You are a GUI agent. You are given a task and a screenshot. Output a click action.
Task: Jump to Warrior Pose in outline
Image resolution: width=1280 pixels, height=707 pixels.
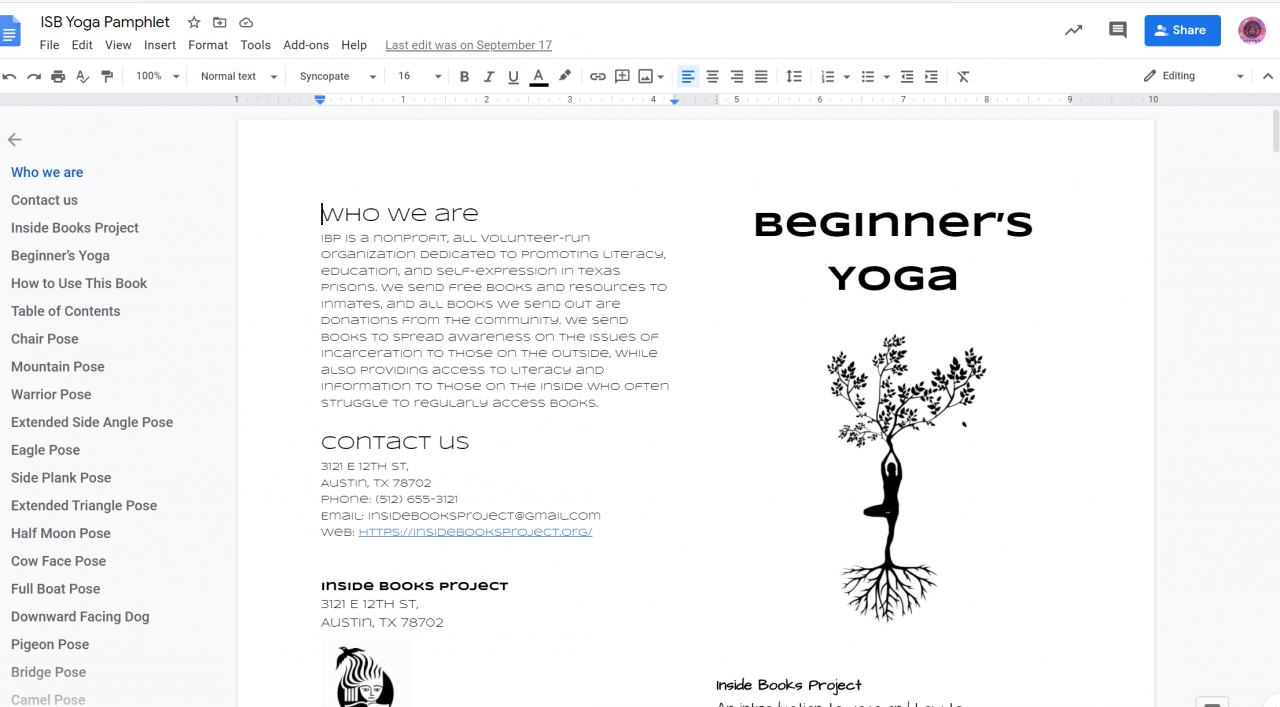click(51, 394)
